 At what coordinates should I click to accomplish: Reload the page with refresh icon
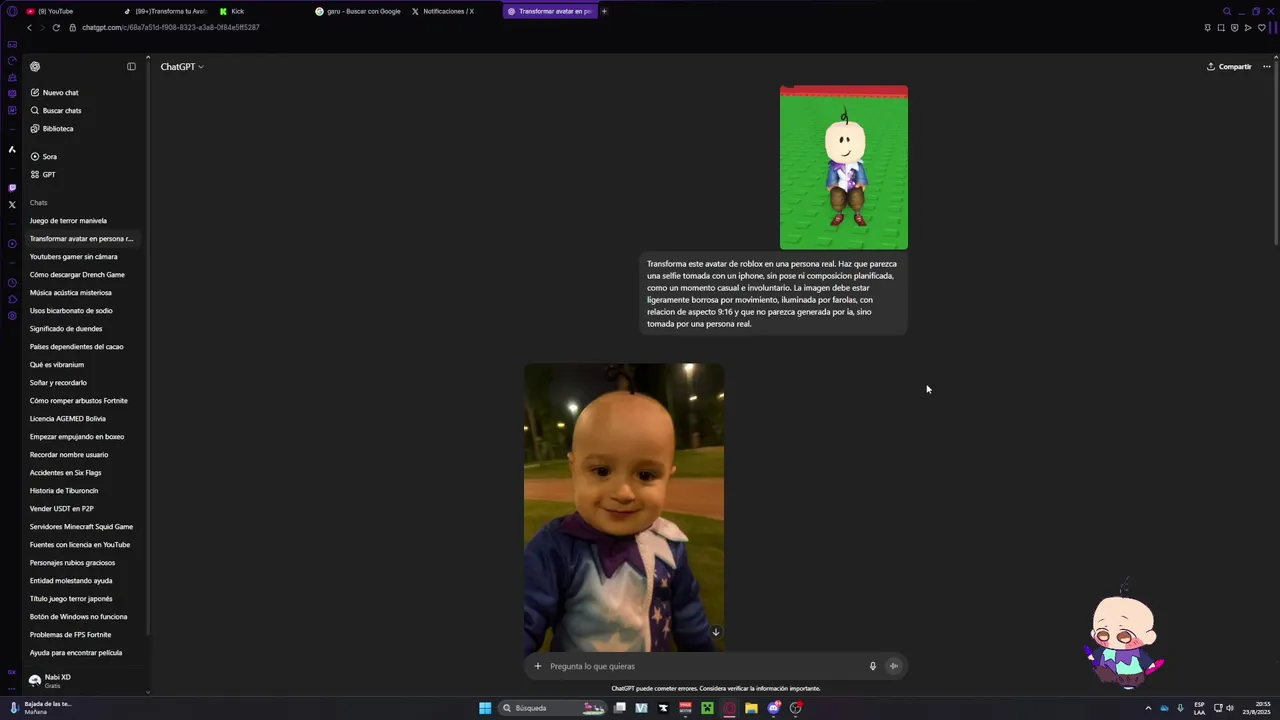[56, 27]
